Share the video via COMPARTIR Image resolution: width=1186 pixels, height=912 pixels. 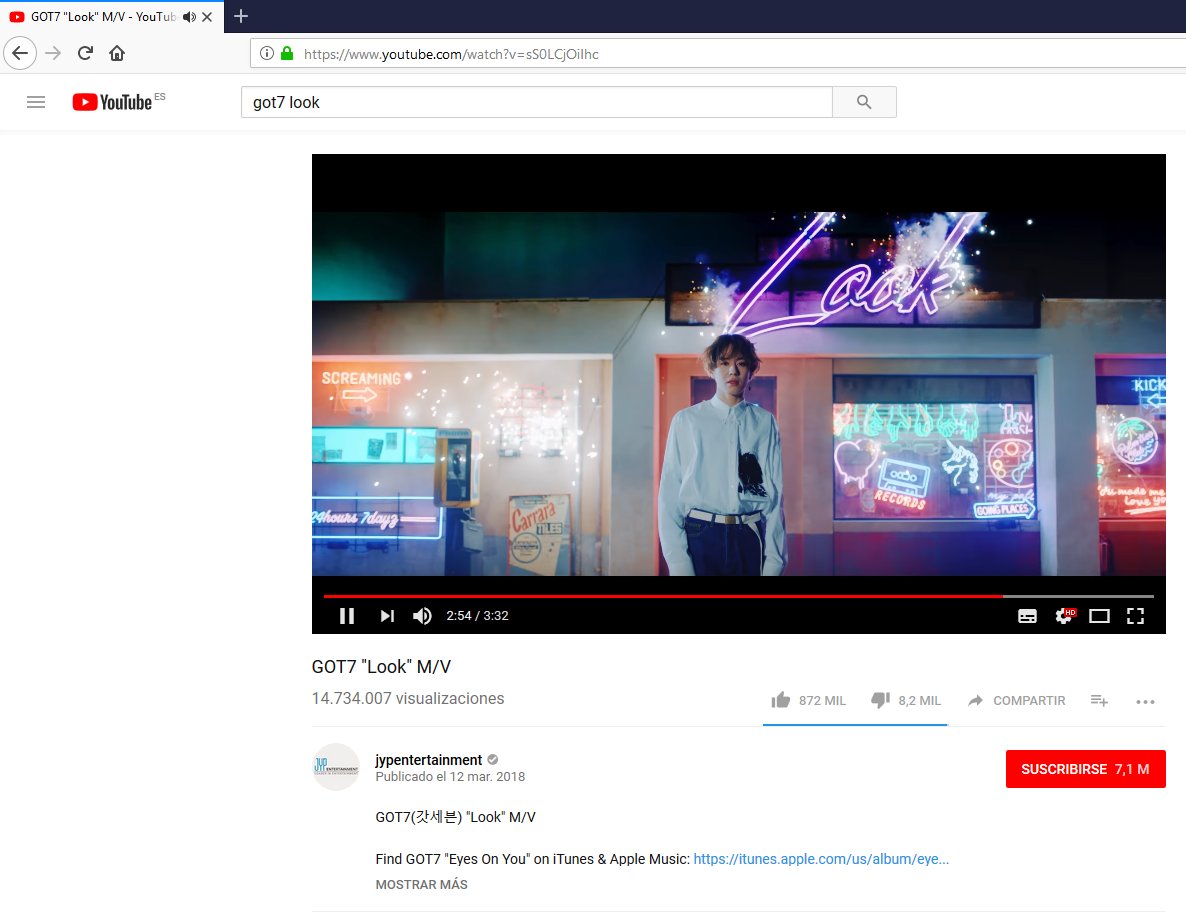click(x=1017, y=700)
